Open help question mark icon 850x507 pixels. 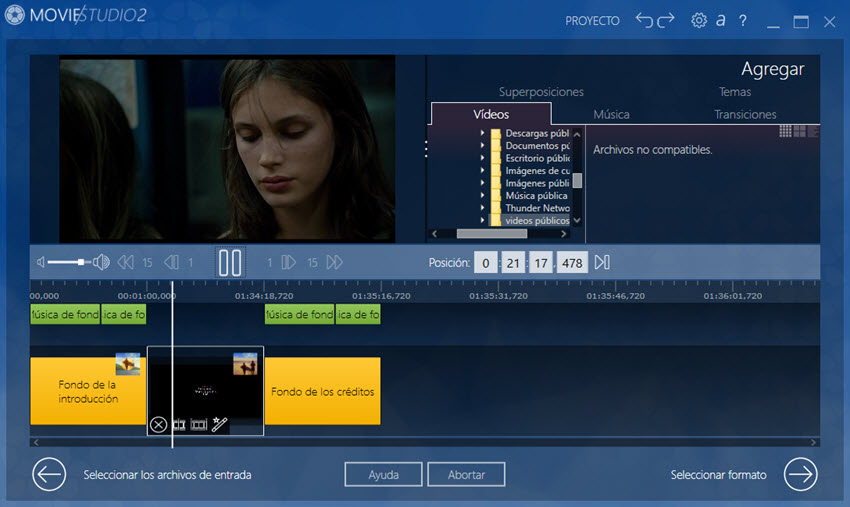[743, 21]
